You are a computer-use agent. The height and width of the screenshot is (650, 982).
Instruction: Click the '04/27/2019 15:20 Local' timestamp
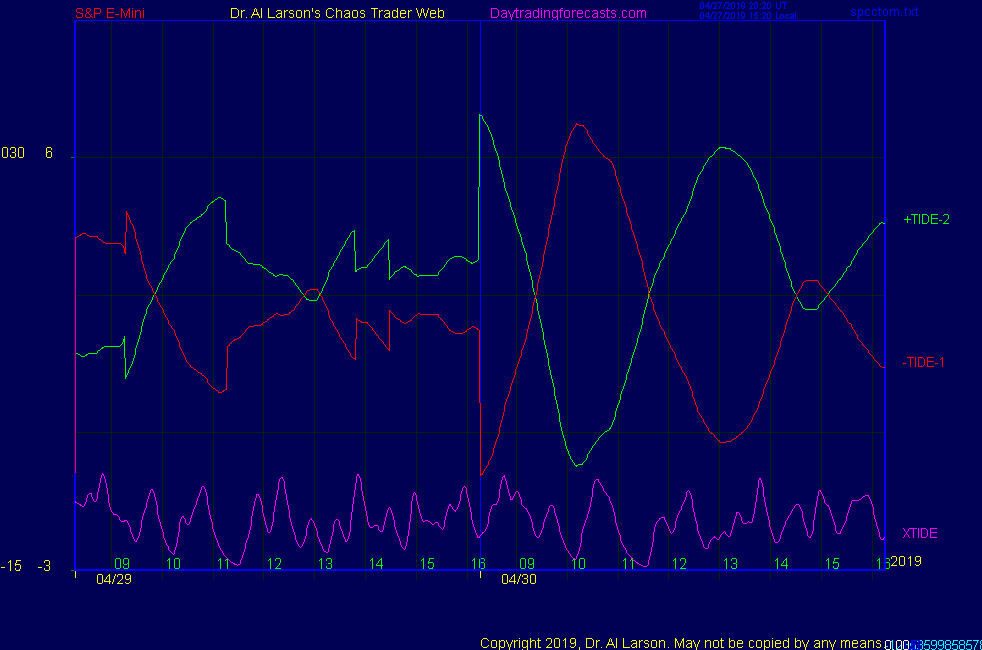(748, 16)
